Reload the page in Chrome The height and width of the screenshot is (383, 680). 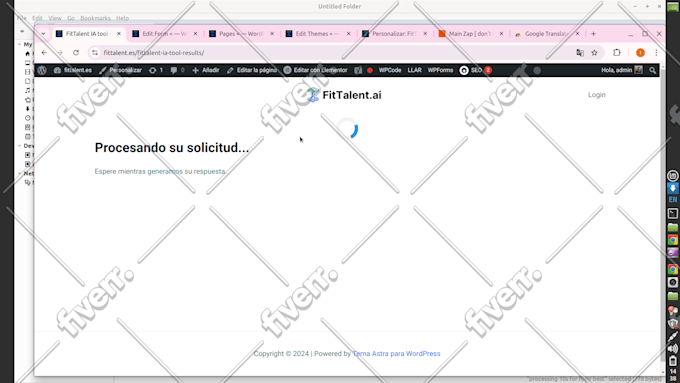coord(76,52)
